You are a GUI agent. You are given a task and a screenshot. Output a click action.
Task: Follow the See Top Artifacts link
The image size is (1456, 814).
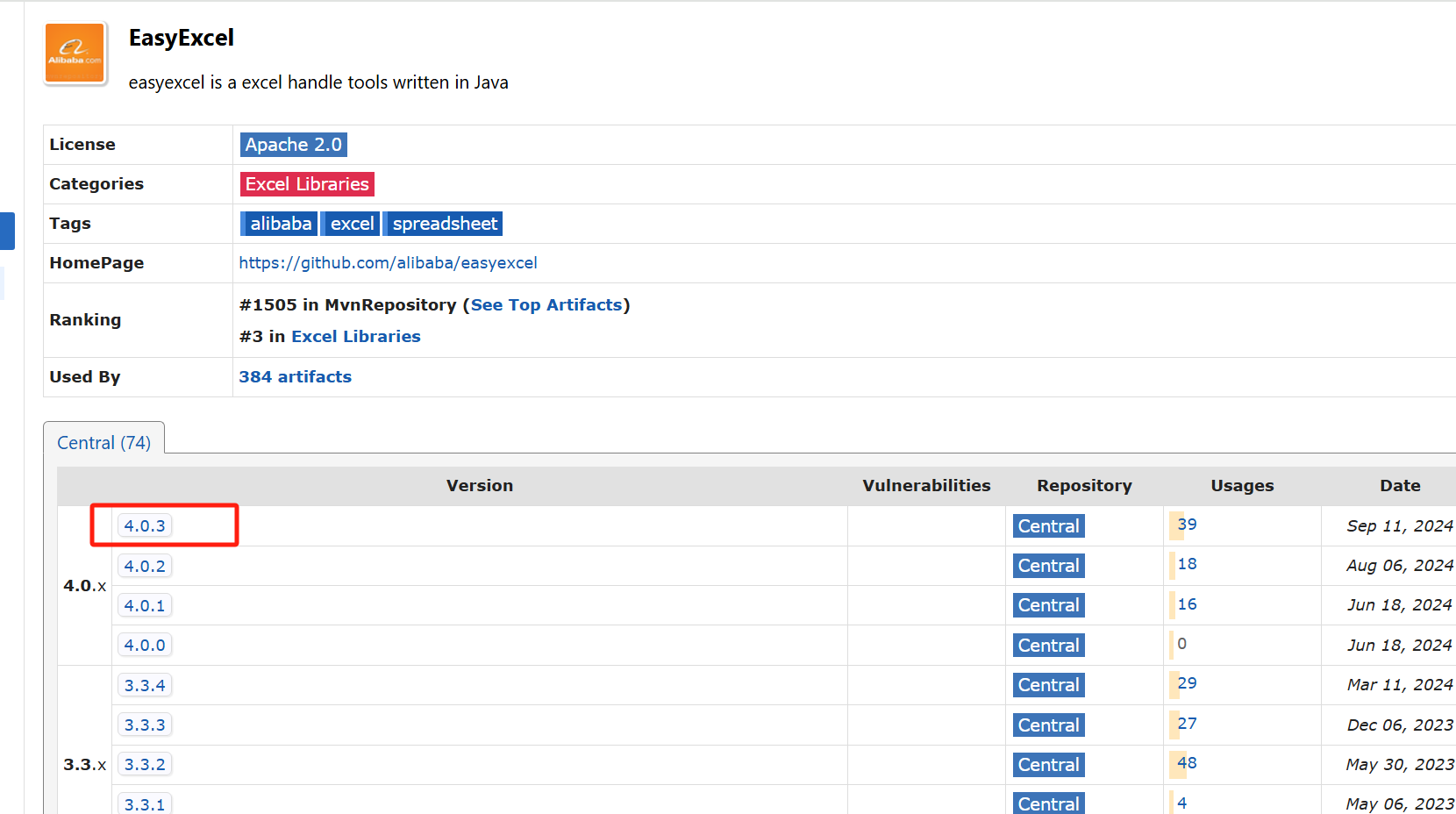pos(546,305)
